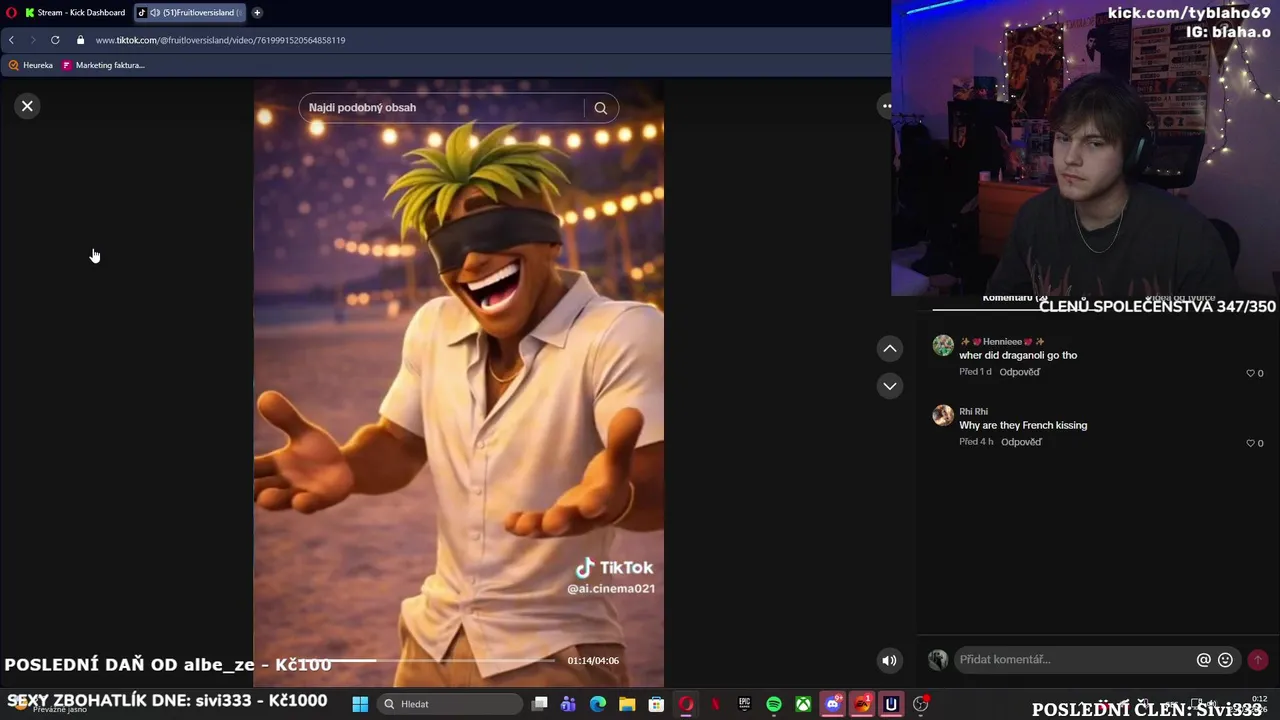Open Hennieee's profile avatar
This screenshot has height=720, width=1280.
pyautogui.click(x=943, y=346)
